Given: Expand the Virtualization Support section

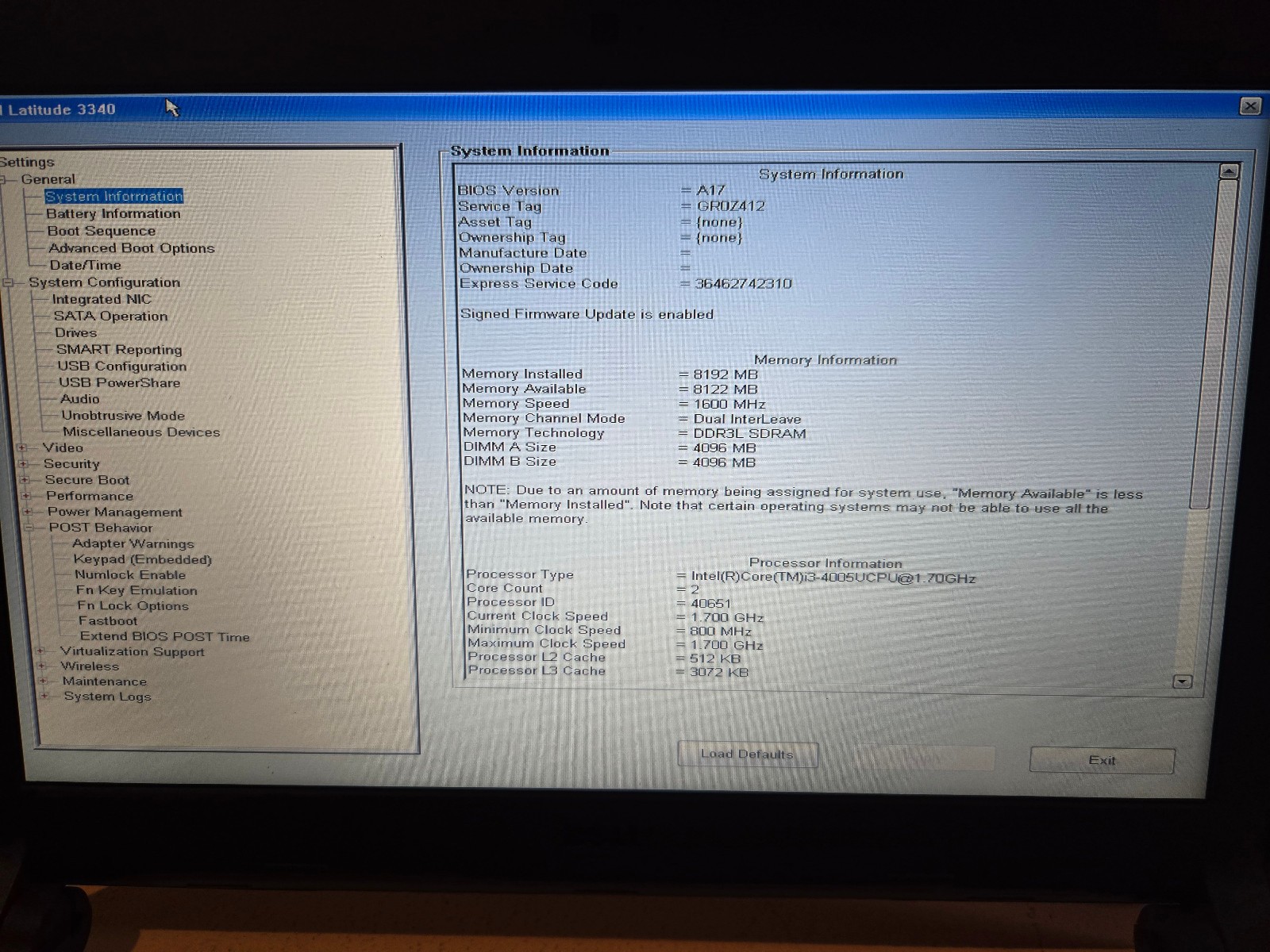Looking at the screenshot, I should [x=41, y=651].
